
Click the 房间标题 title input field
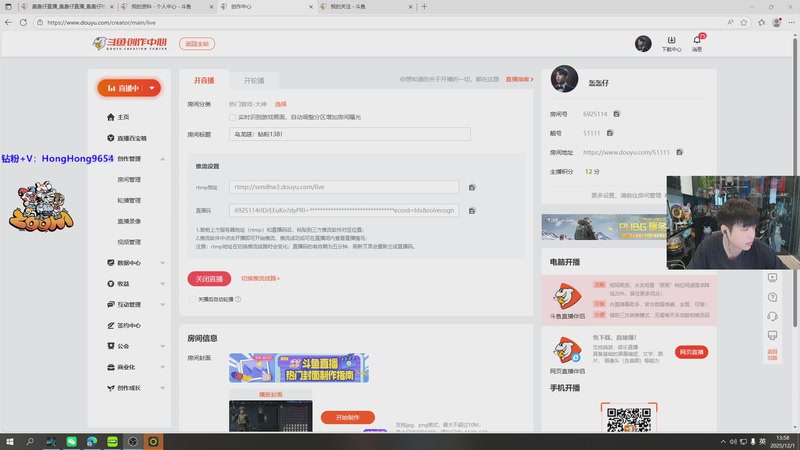point(349,134)
